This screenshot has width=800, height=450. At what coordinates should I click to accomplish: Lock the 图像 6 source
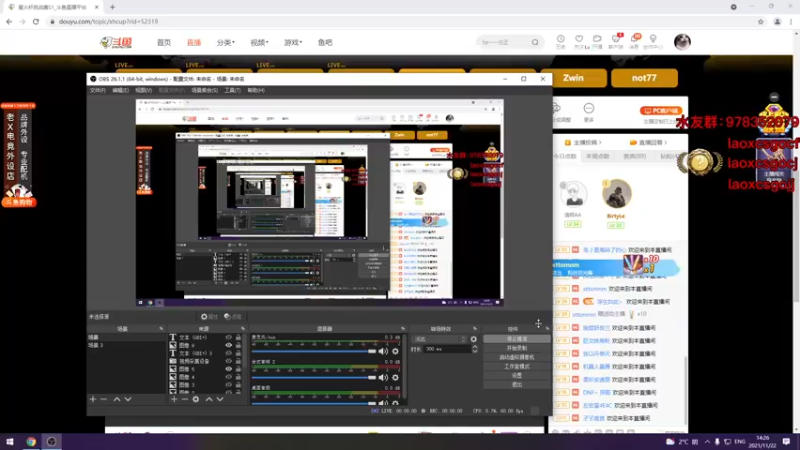coord(238,345)
